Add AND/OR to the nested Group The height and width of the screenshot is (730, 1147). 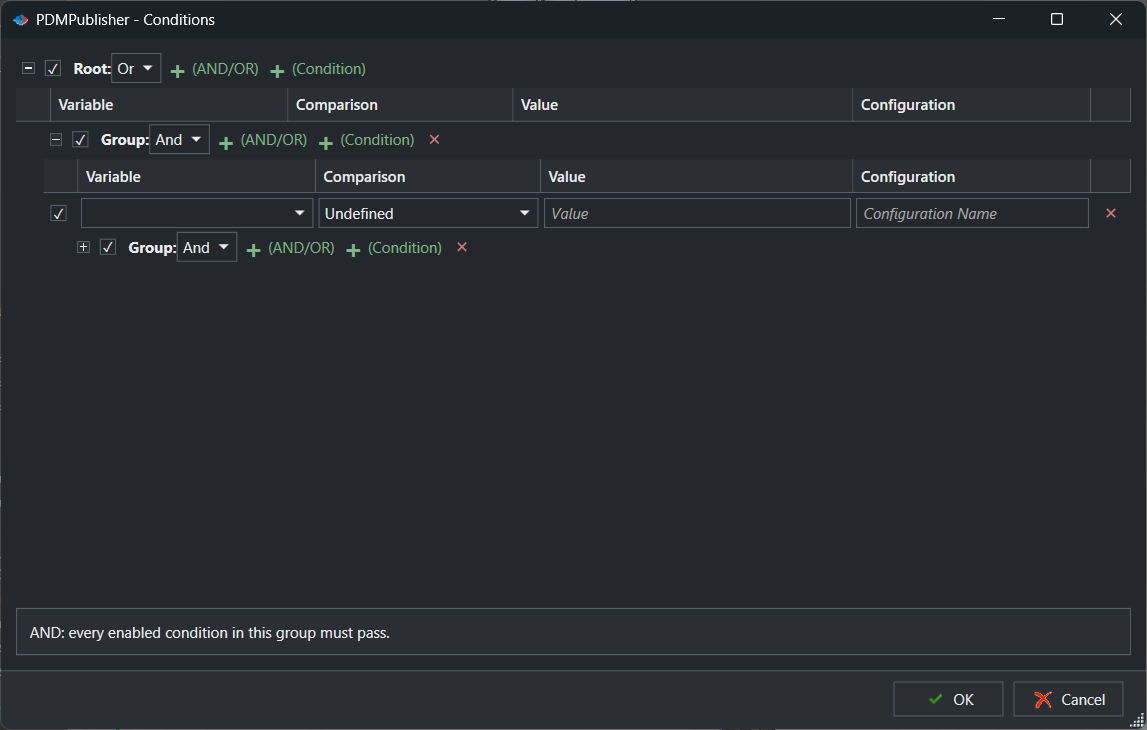coord(290,248)
